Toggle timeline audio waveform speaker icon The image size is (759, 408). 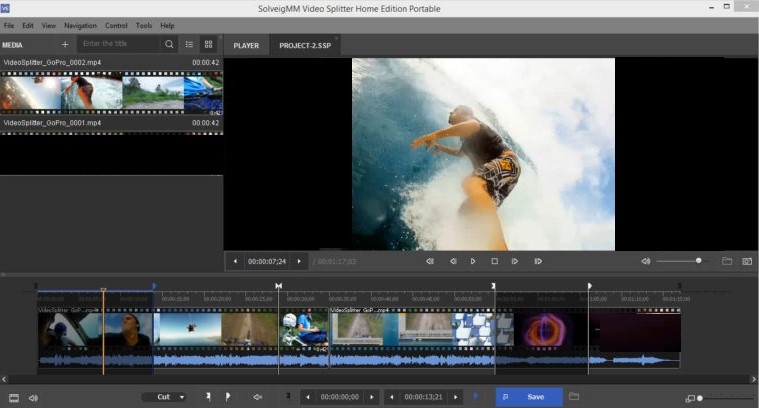tap(33, 398)
